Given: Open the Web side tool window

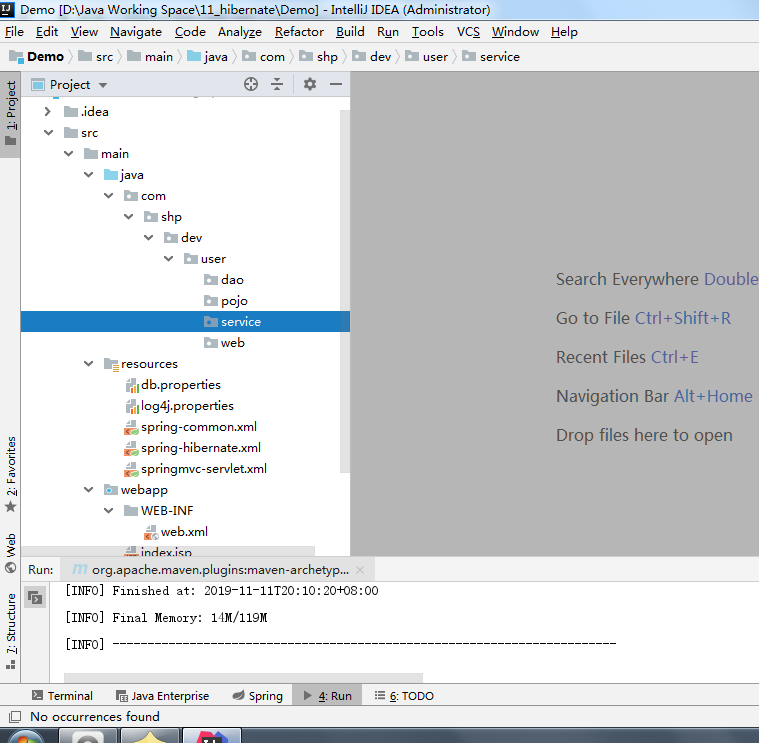Looking at the screenshot, I should click(x=11, y=553).
